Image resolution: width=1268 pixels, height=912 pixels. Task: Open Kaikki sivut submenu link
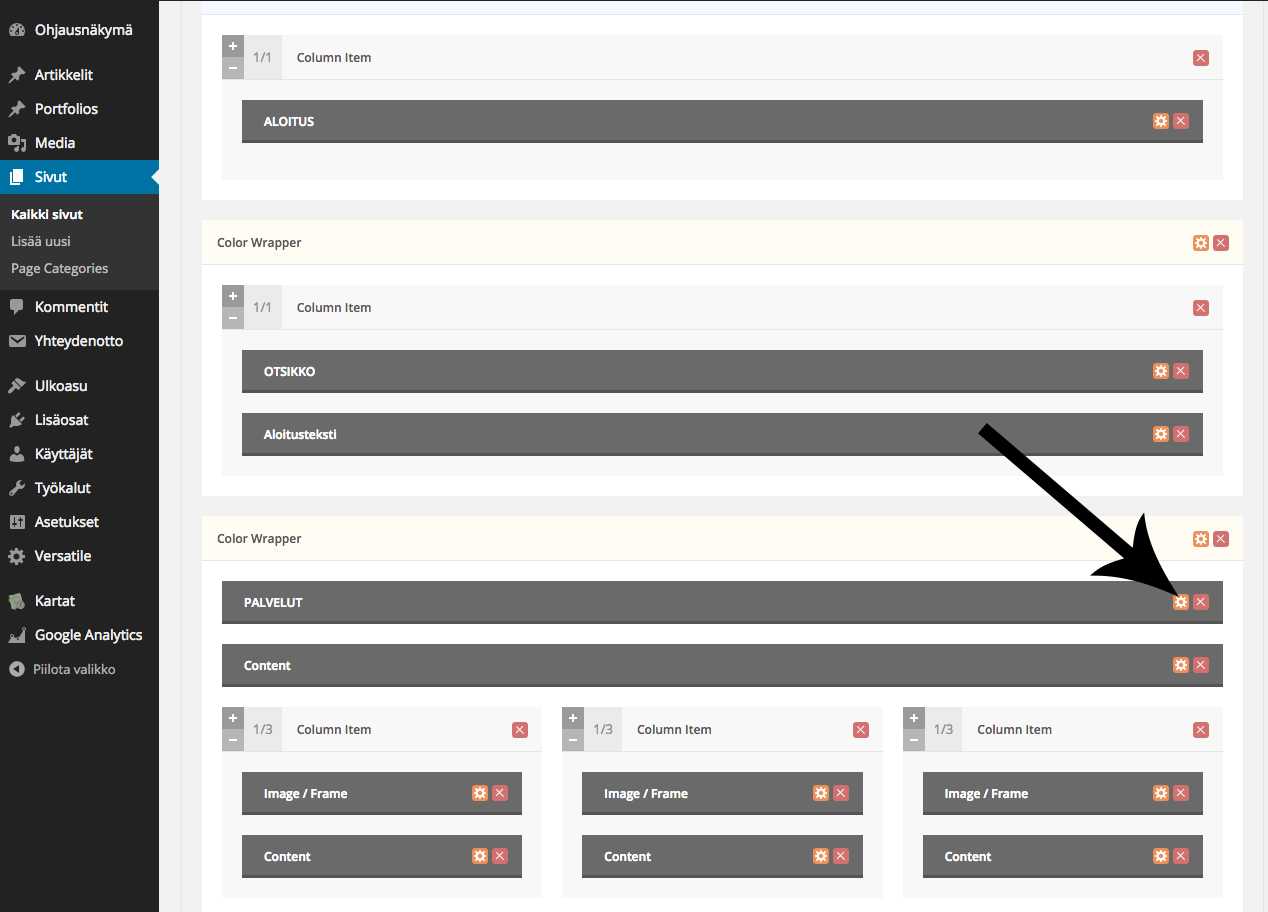tap(47, 214)
